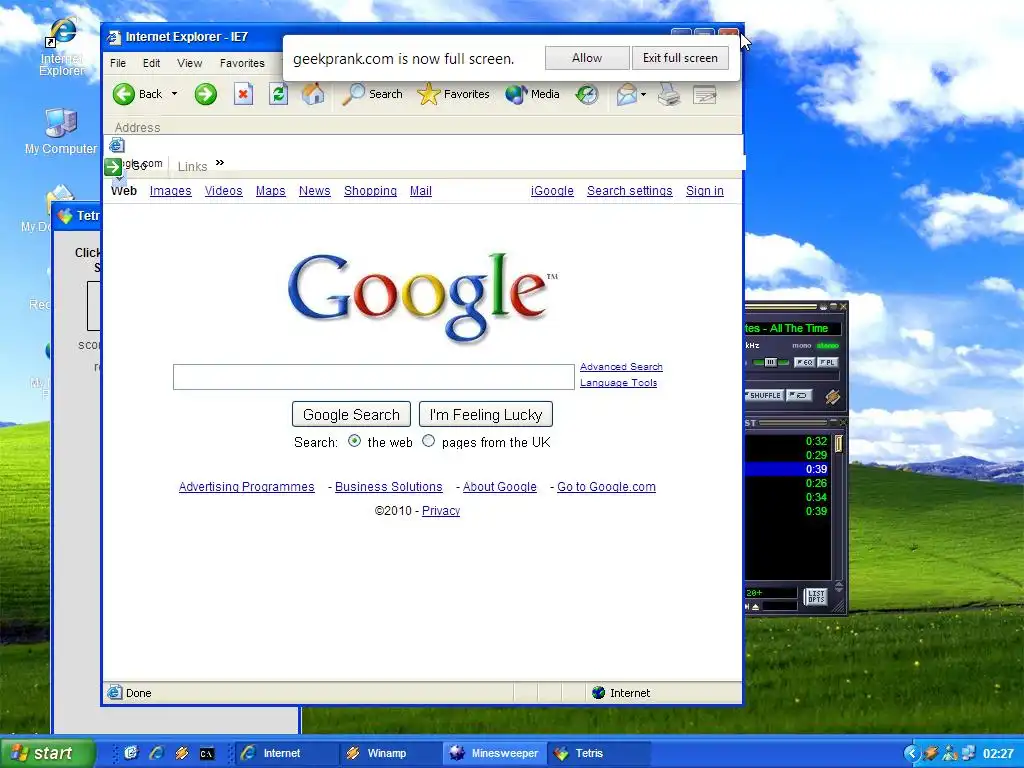Open Mail button dropdown arrow
This screenshot has width=1024, height=768.
[x=644, y=95]
